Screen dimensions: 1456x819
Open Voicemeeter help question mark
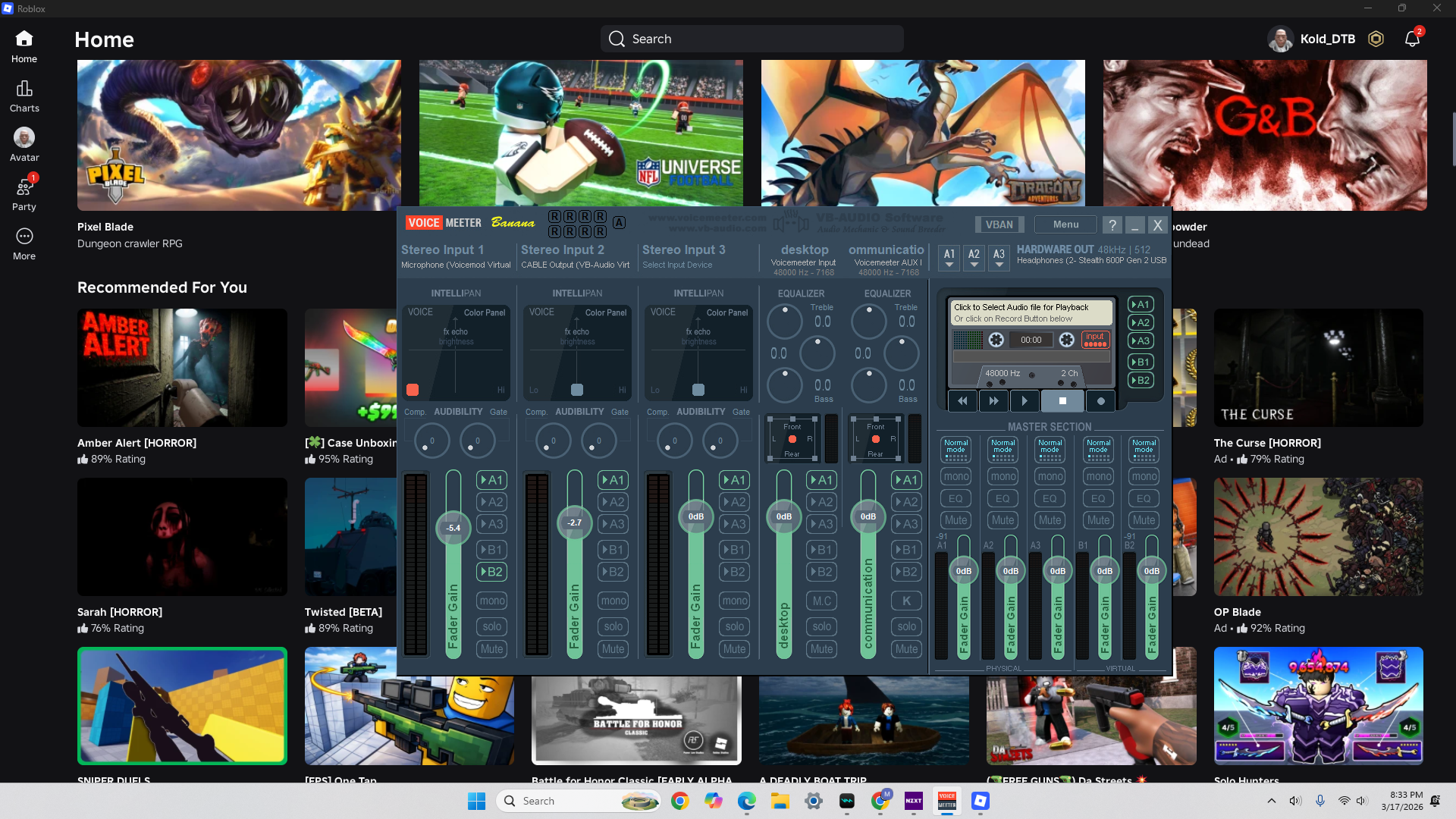click(x=1112, y=225)
